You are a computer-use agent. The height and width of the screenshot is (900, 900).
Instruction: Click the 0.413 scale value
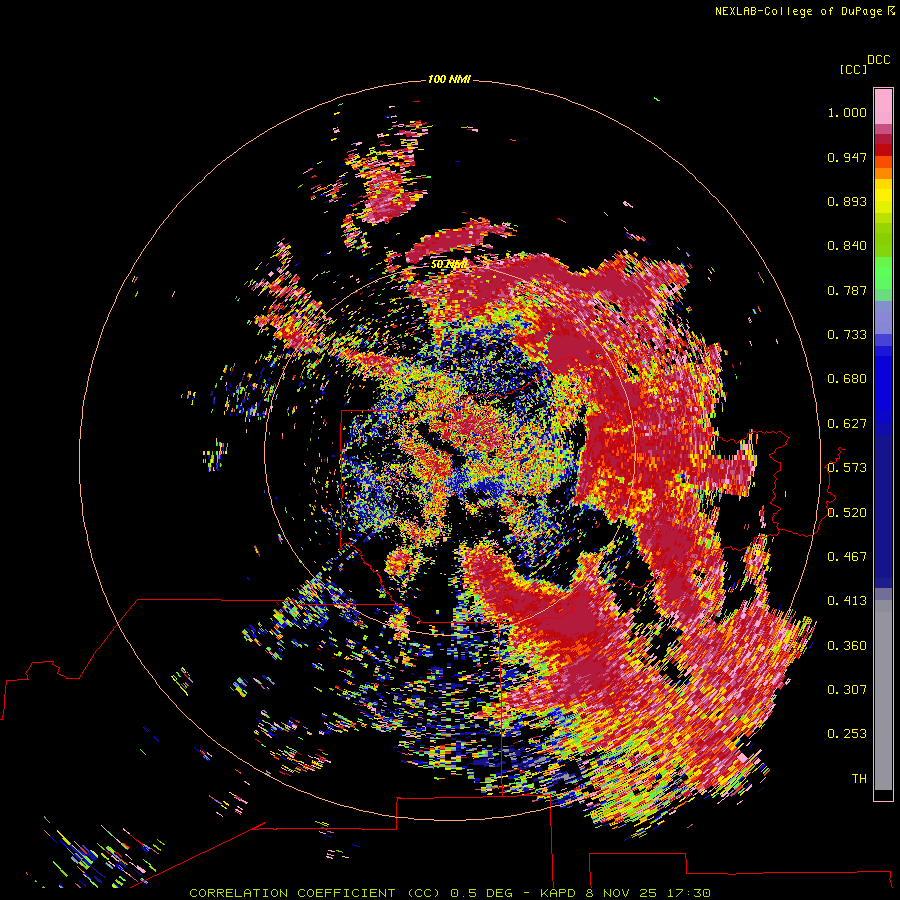point(847,601)
